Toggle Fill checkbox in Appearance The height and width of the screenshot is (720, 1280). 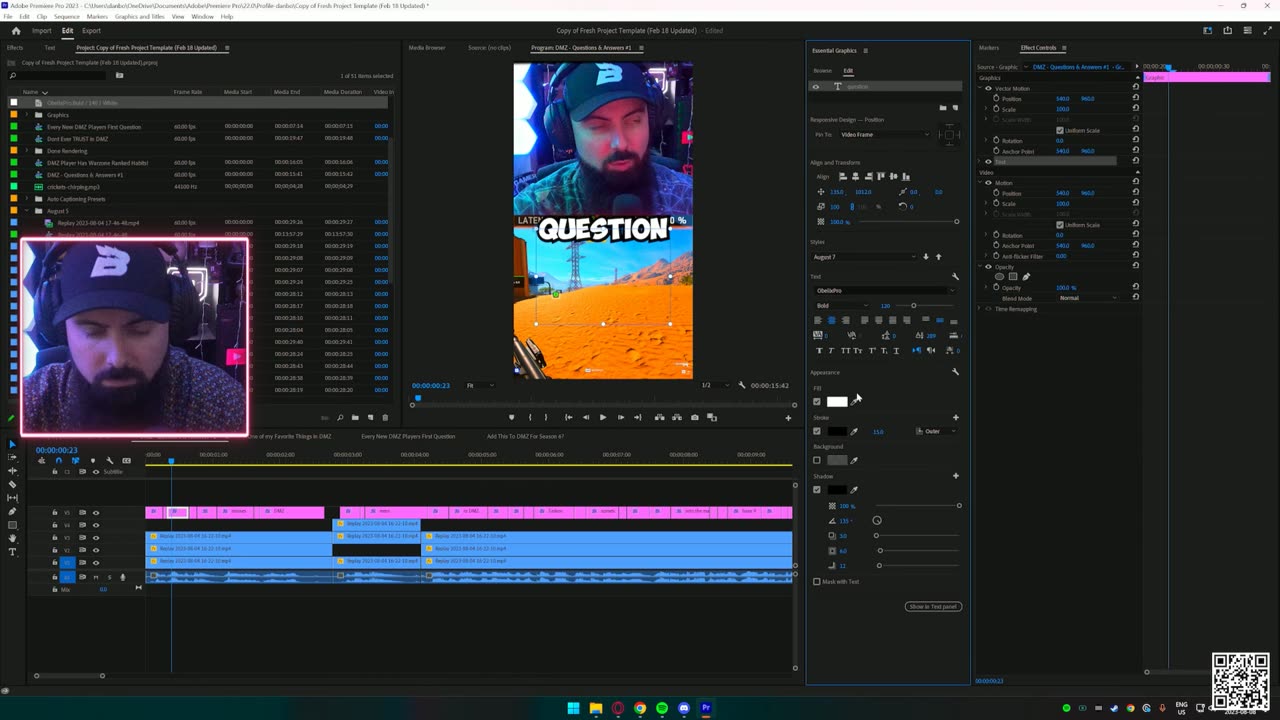(x=817, y=402)
